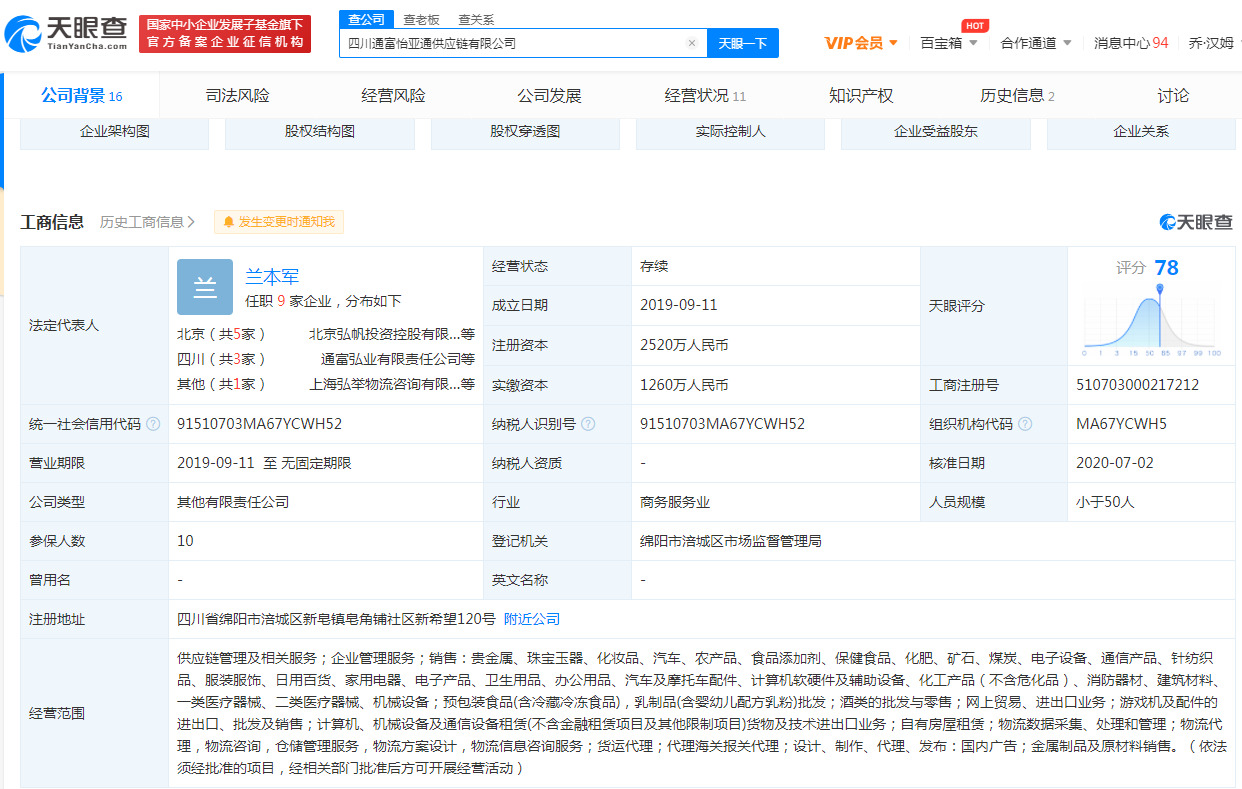Click the paid-in capital value 1260万人民币

coord(684,385)
